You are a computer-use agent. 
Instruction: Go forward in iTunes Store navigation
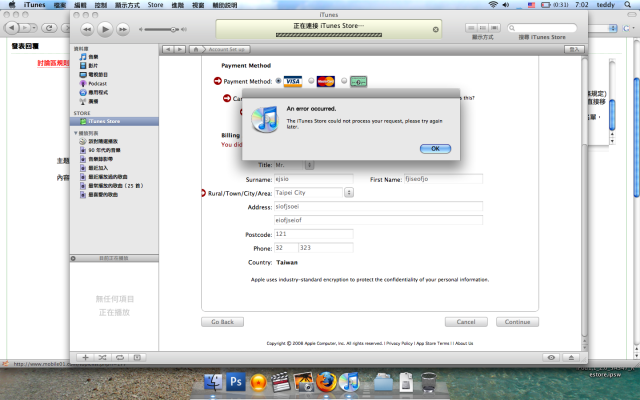[x=180, y=49]
